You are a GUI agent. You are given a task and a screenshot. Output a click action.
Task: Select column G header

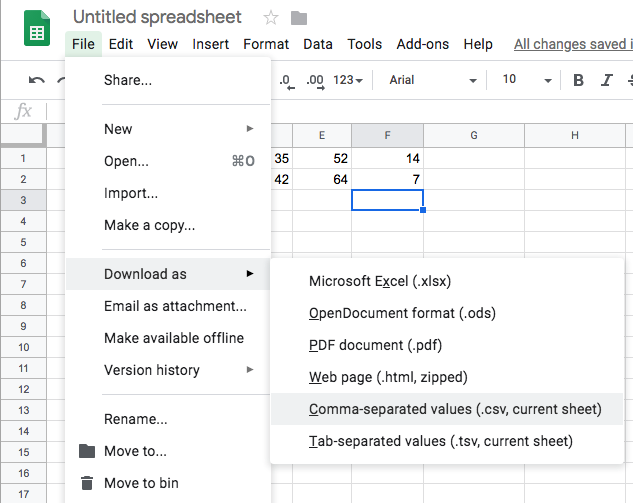(x=472, y=135)
